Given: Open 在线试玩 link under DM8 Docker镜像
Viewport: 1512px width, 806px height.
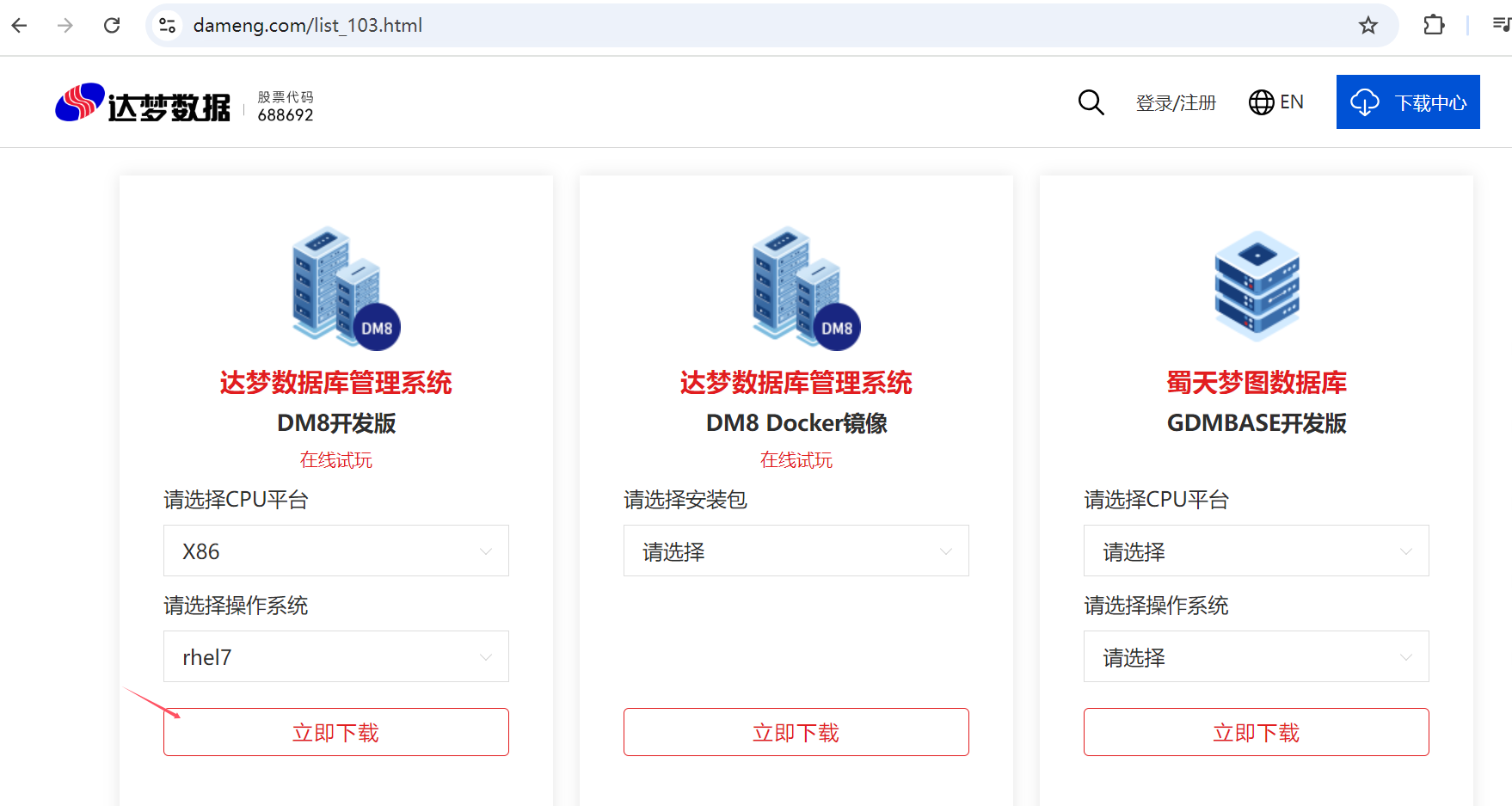Looking at the screenshot, I should 796,460.
